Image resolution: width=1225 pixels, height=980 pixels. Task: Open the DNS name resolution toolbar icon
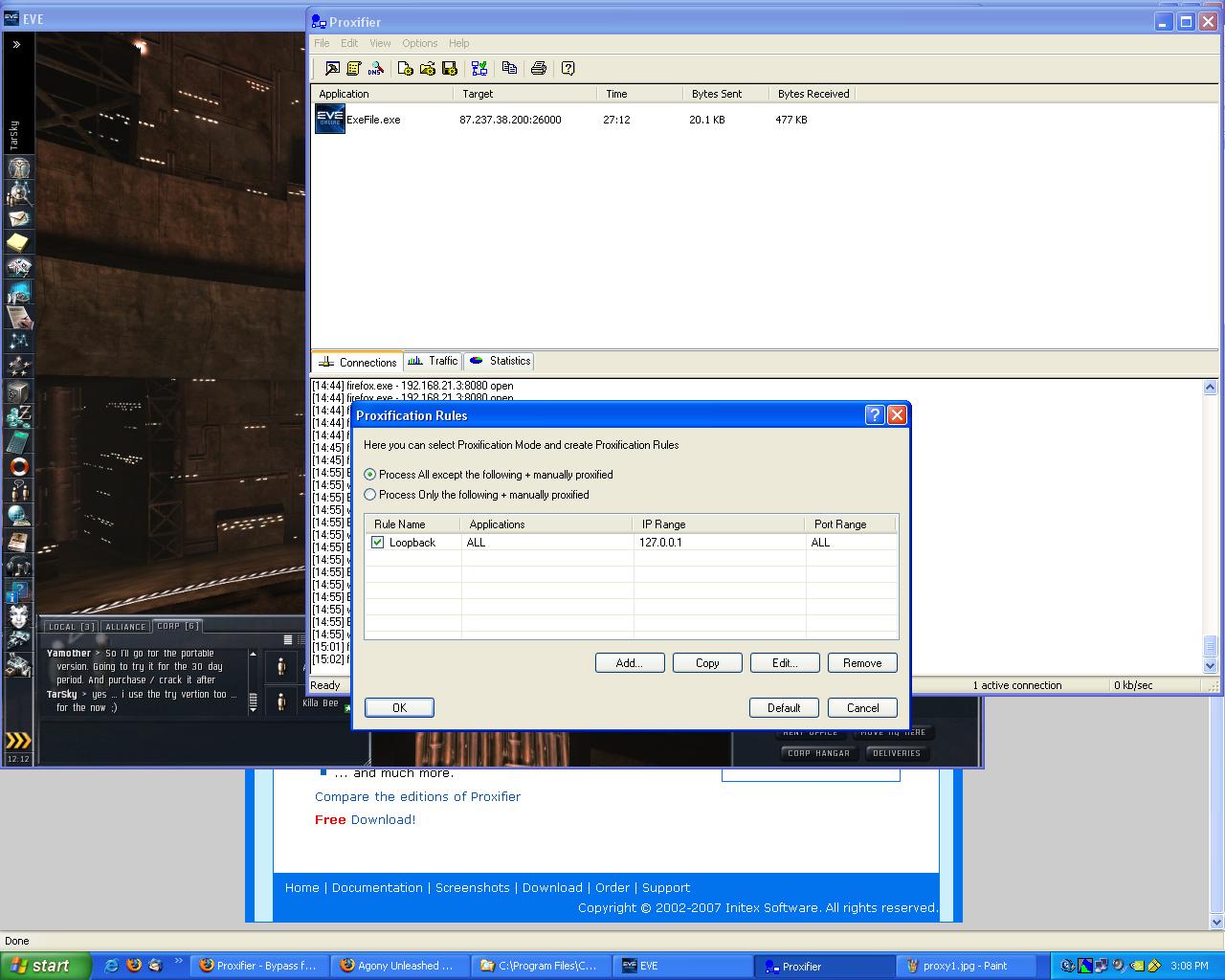pyautogui.click(x=375, y=68)
